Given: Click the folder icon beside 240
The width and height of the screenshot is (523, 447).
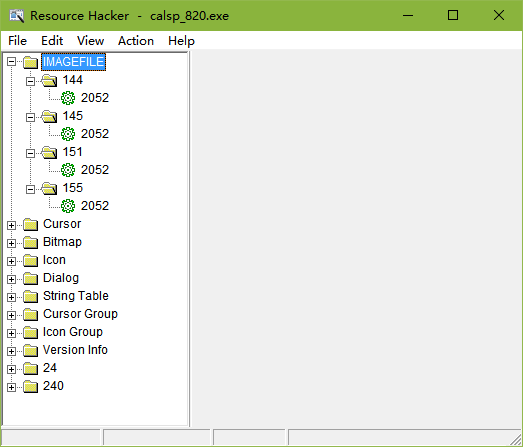Looking at the screenshot, I should 30,387.
